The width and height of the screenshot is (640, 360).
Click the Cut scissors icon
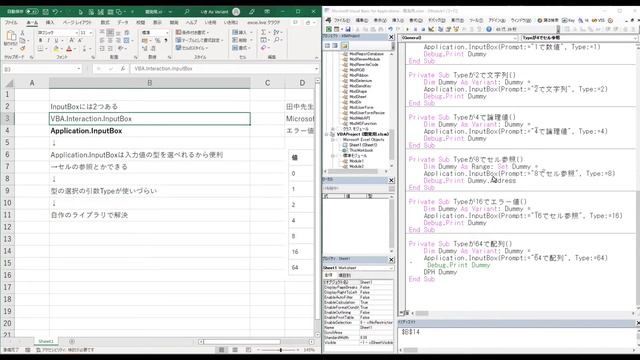point(23,33)
